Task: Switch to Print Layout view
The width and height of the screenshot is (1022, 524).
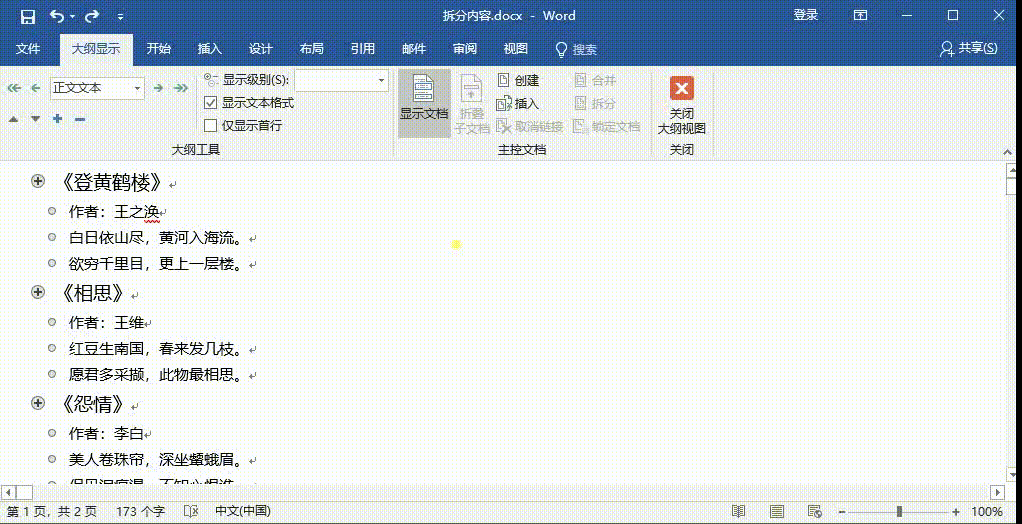Action: coord(776,512)
